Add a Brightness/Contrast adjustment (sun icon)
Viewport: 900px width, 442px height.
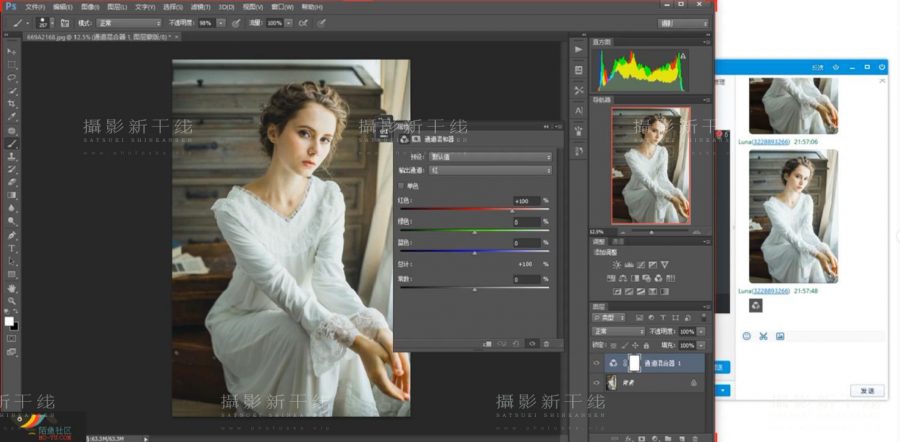click(616, 265)
